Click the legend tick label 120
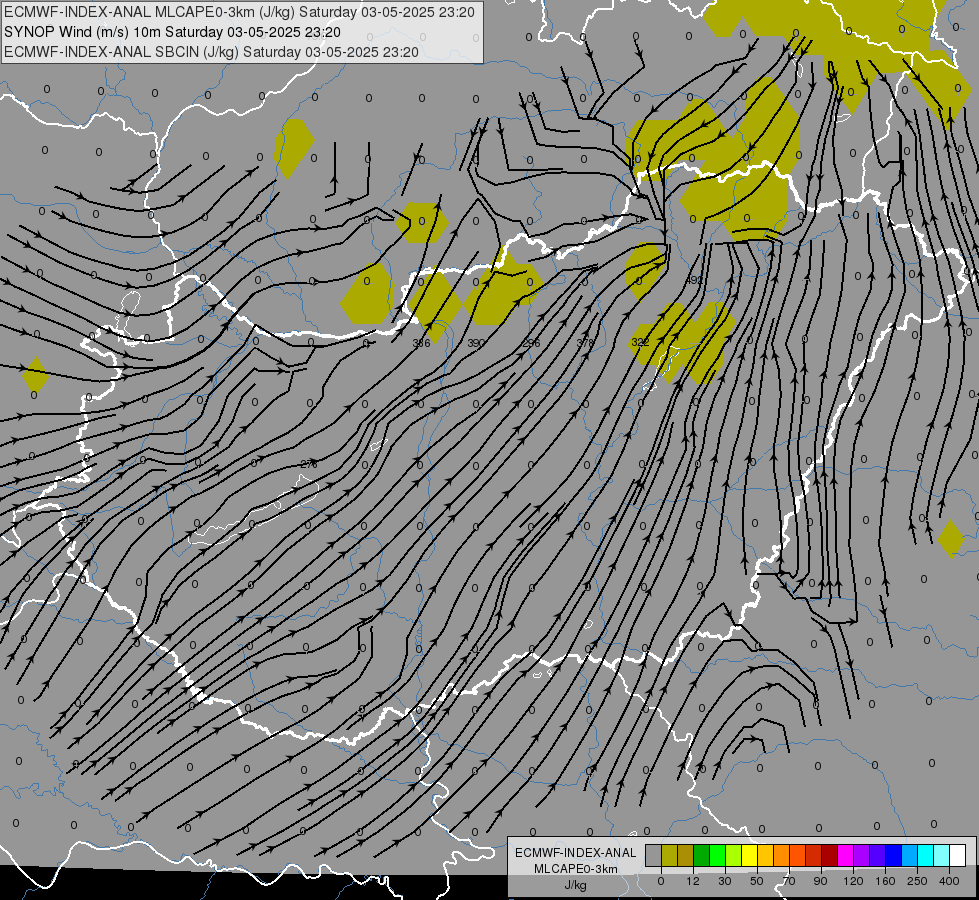Viewport: 979px width, 900px height. point(853,881)
